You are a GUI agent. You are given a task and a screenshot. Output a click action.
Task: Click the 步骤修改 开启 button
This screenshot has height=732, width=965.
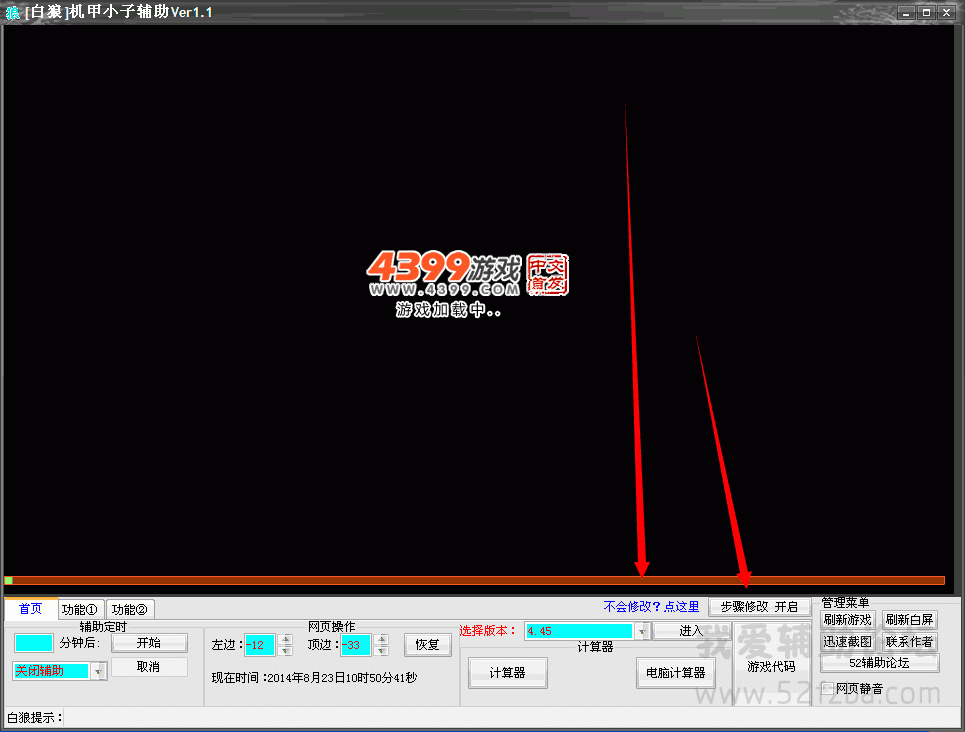759,607
